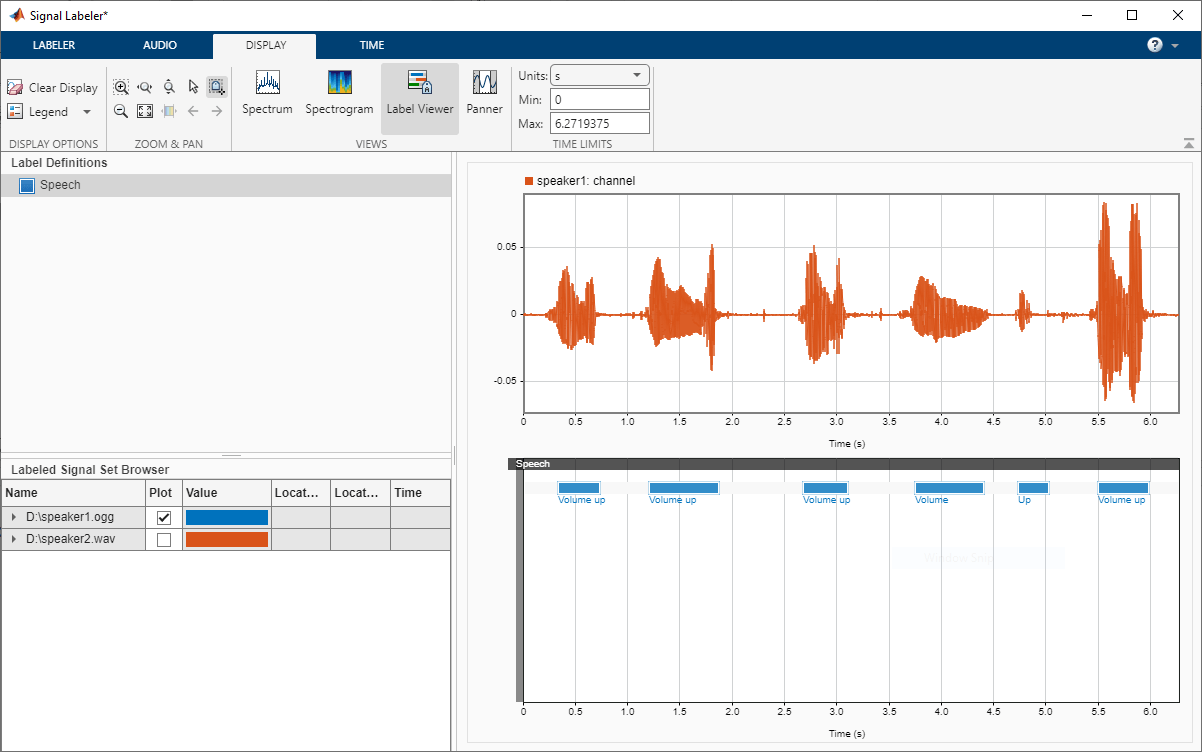Screen dimensions: 1202x752
Task: Open the Spectrogram view
Action: tap(339, 94)
